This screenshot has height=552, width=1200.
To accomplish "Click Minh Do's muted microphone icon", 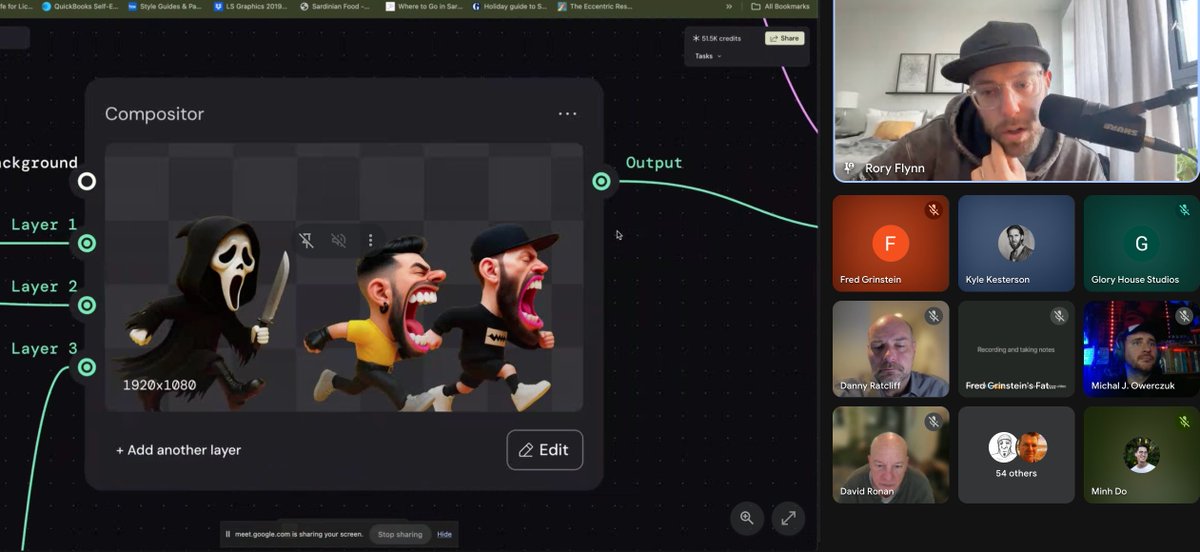I will [x=1184, y=421].
